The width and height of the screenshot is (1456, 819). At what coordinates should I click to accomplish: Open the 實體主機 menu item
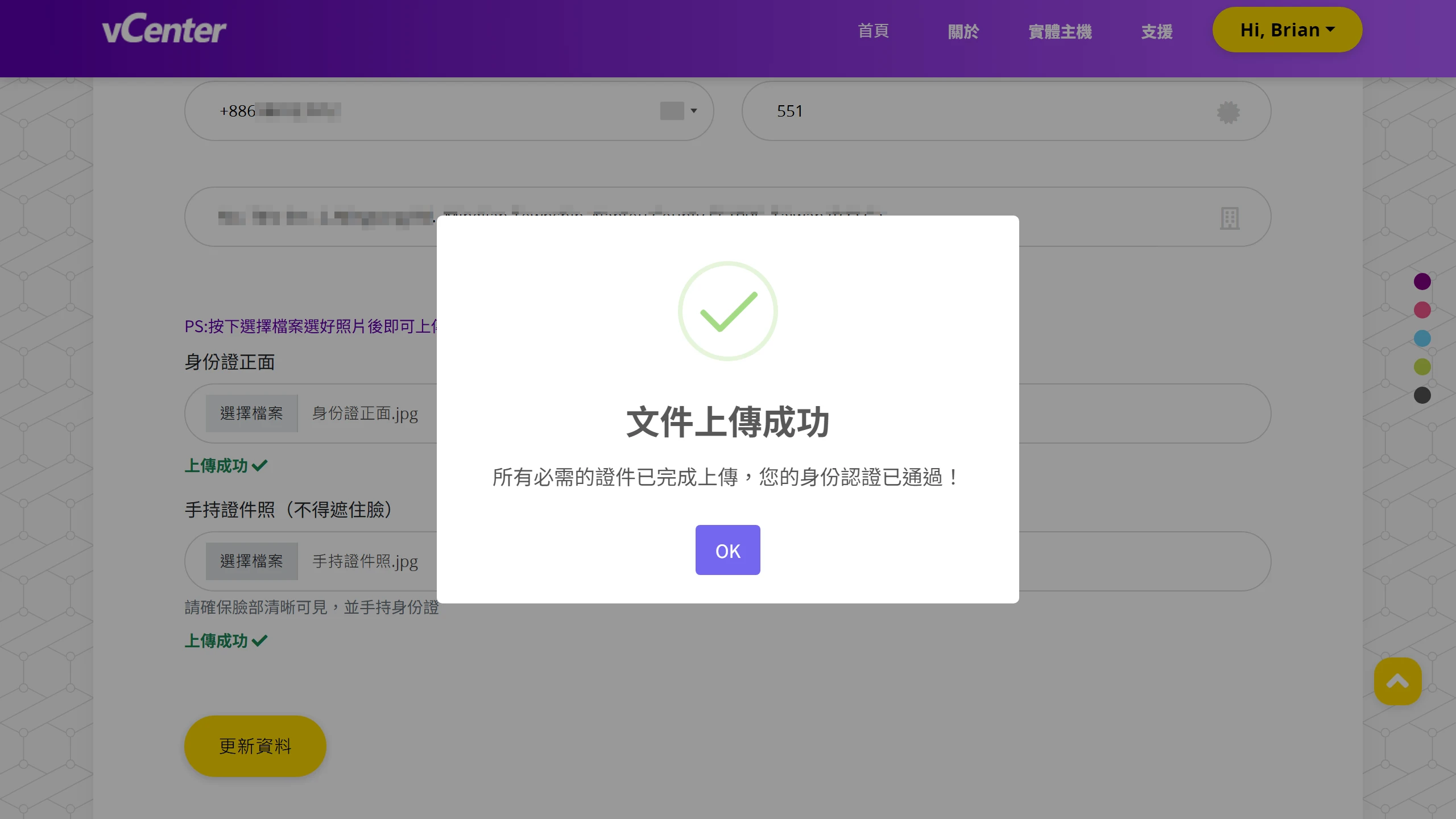(1060, 32)
